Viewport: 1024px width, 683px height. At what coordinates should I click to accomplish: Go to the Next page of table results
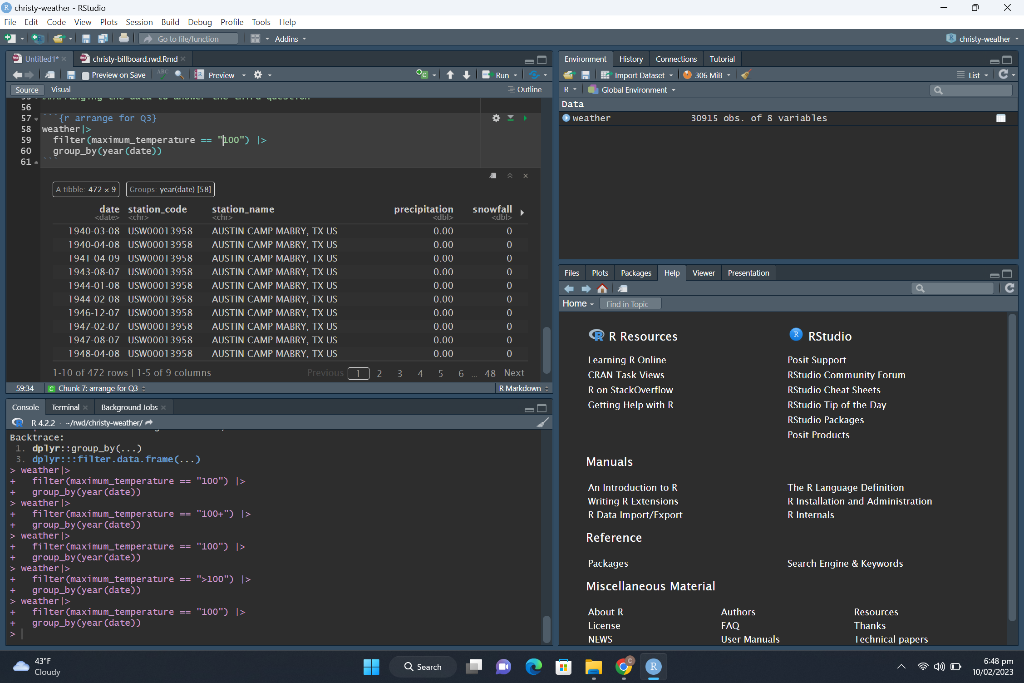pos(514,373)
